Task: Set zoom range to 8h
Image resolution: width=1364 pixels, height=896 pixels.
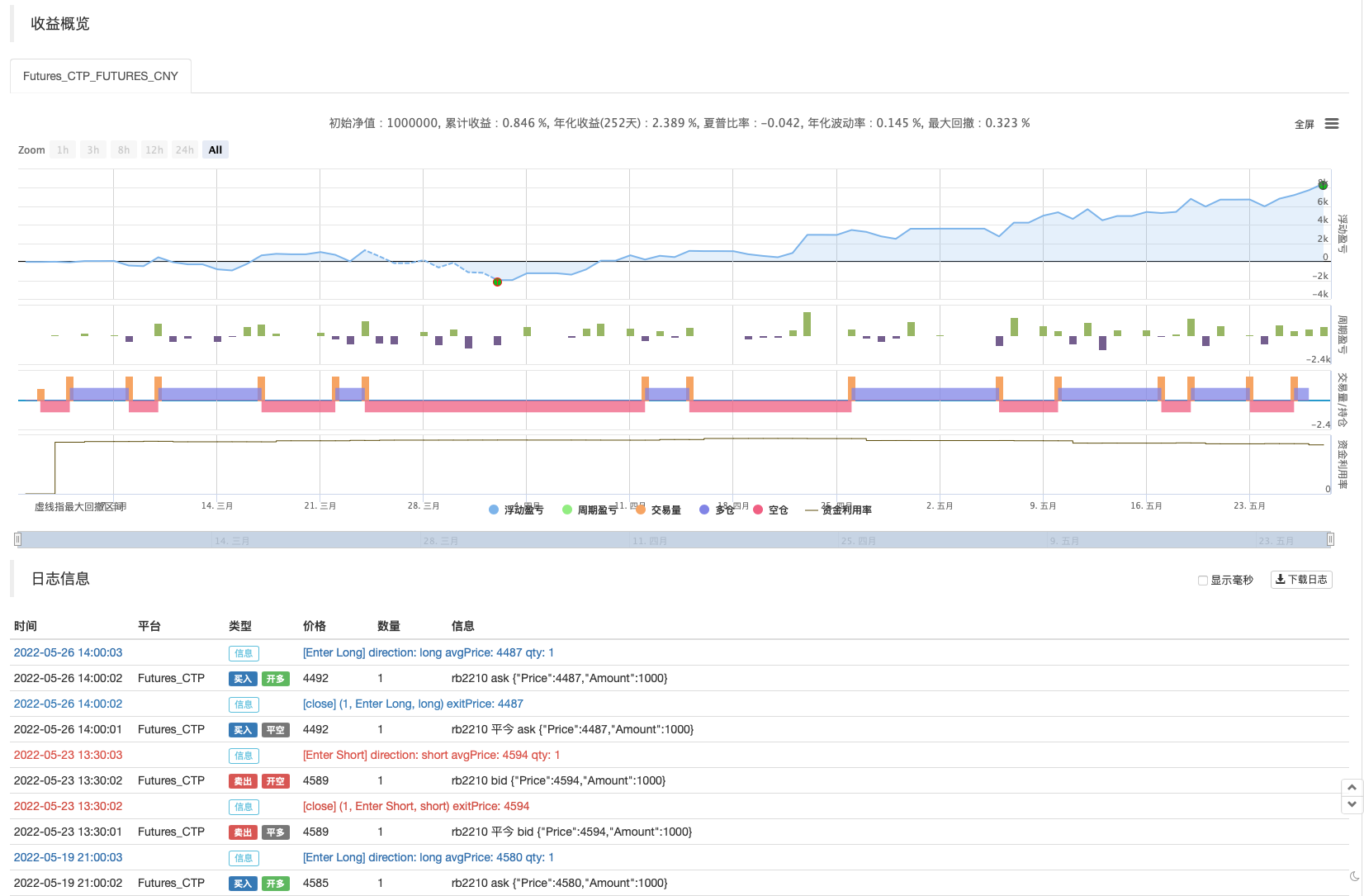Action: click(x=124, y=150)
